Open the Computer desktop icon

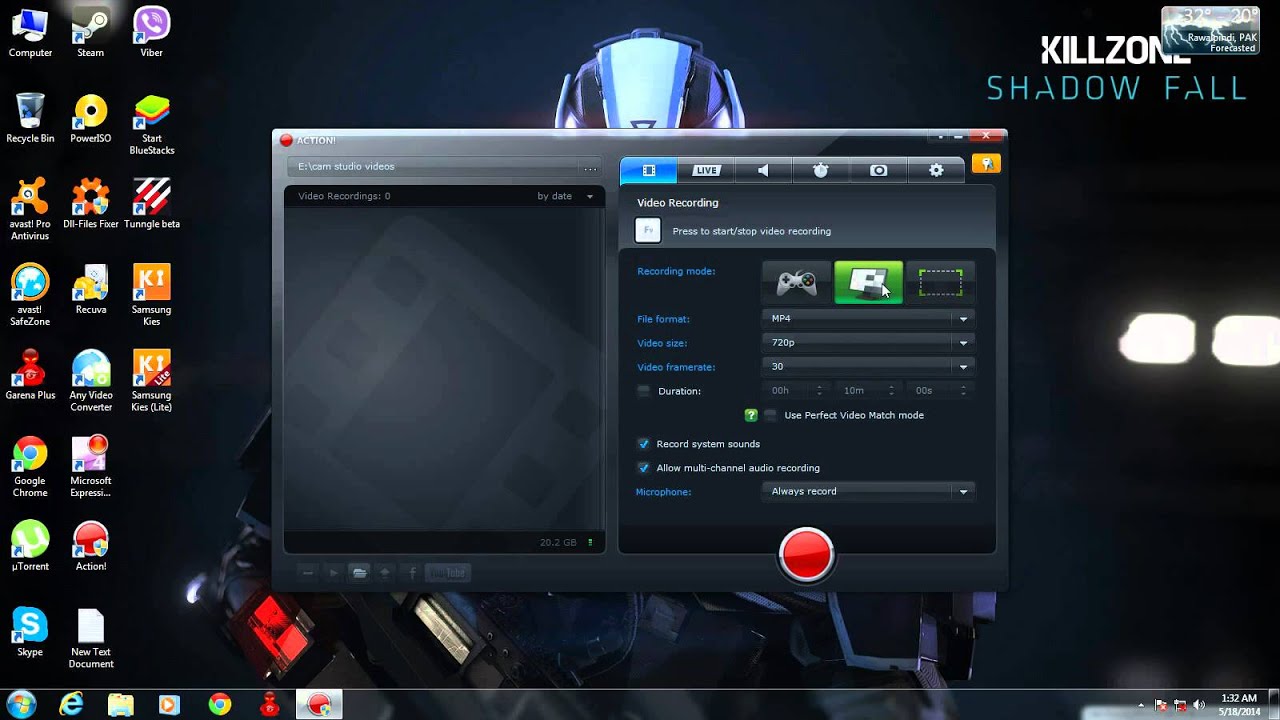pos(30,32)
